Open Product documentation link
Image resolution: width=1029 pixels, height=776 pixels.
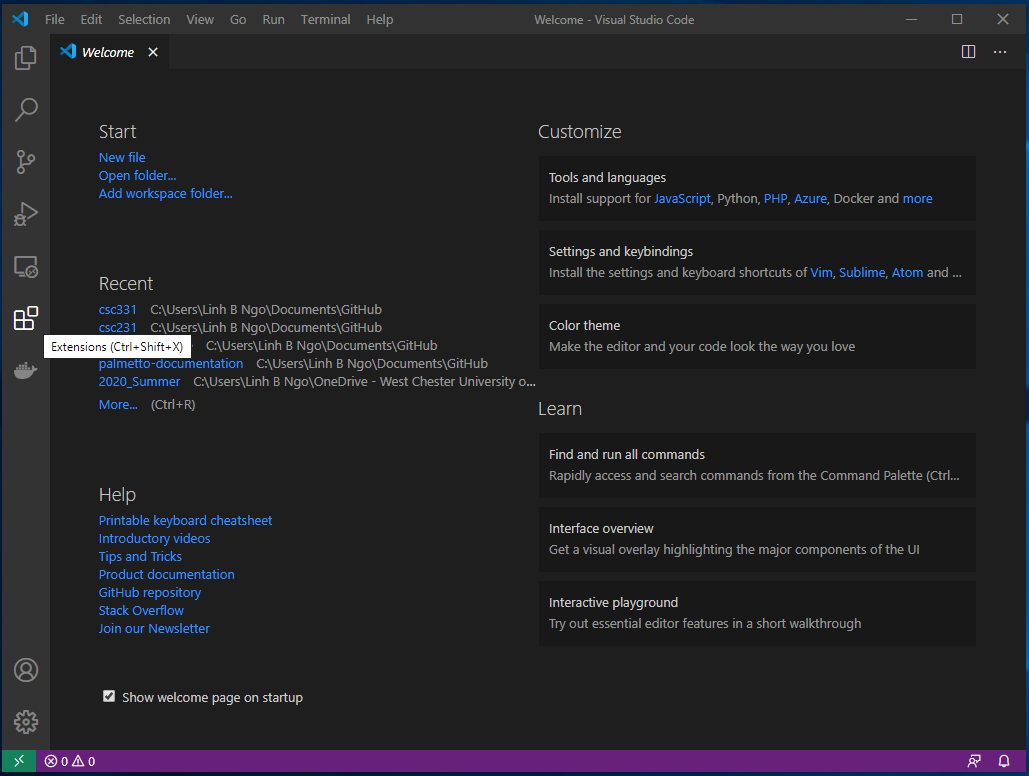pyautogui.click(x=167, y=574)
